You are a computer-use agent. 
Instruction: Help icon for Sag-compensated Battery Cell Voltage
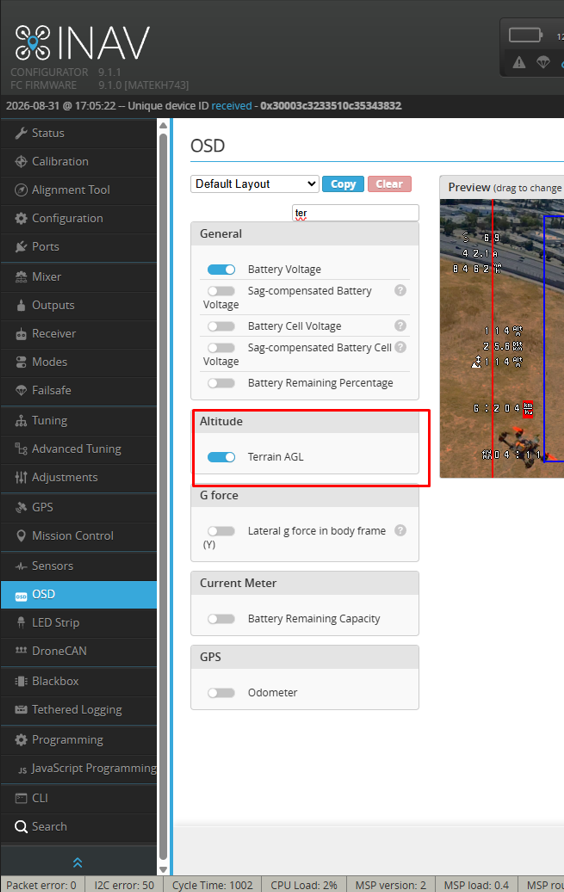[401, 347]
